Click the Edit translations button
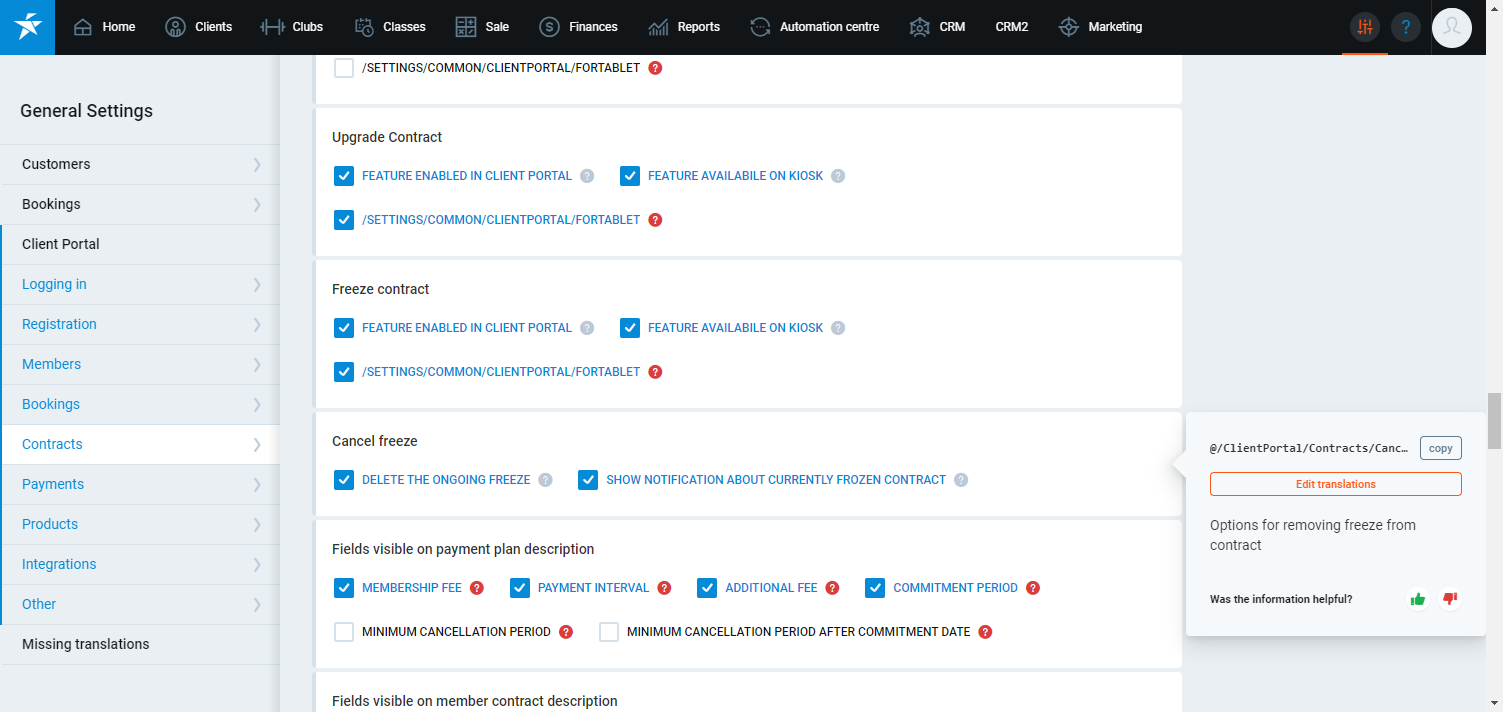This screenshot has width=1503, height=712. click(1335, 484)
